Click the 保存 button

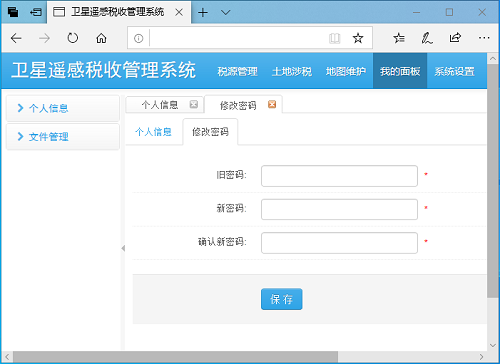pyautogui.click(x=282, y=299)
